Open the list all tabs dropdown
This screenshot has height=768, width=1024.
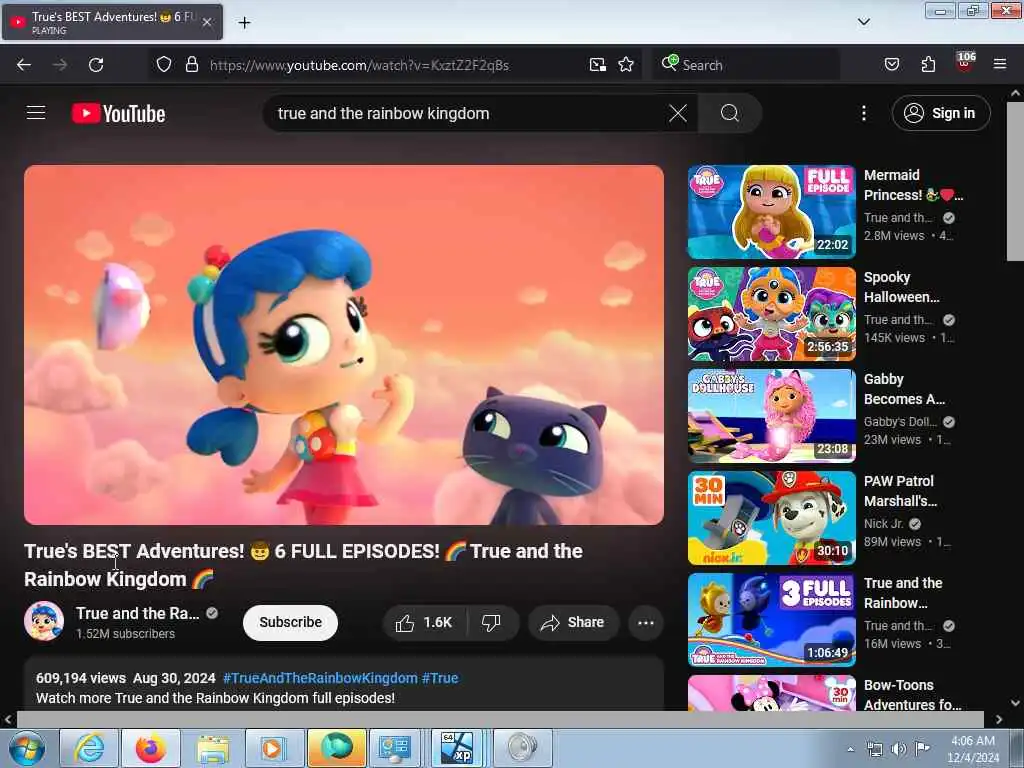(x=863, y=22)
